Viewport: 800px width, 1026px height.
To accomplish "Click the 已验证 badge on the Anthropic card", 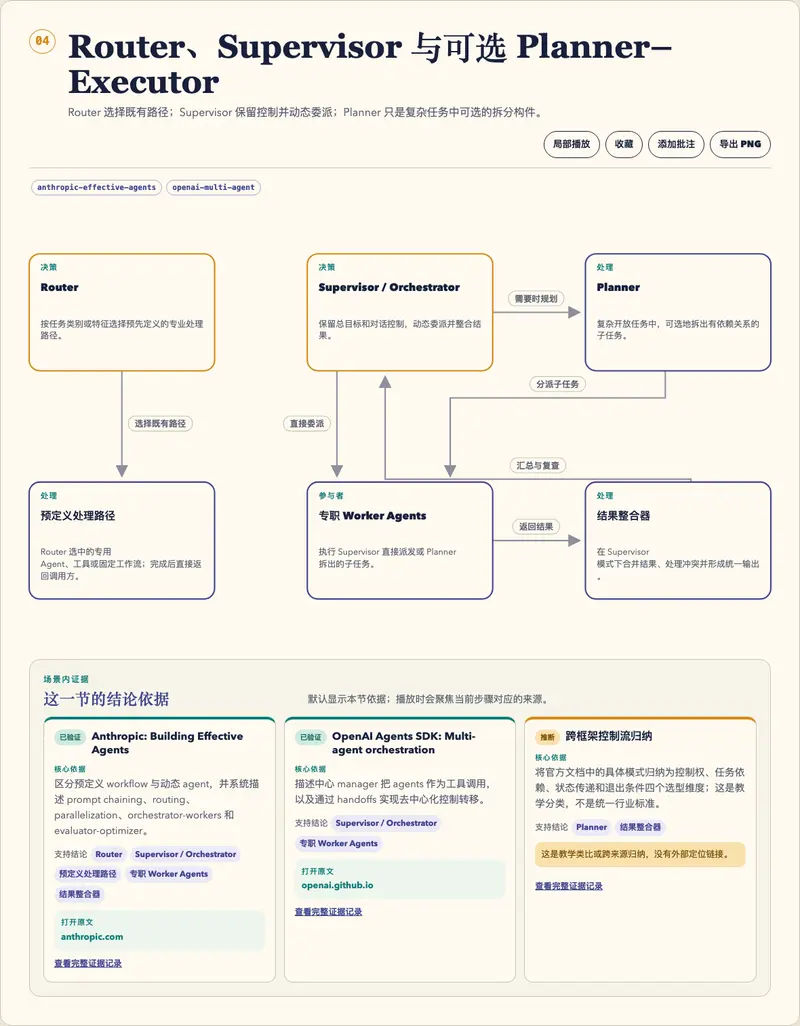I will coord(70,737).
